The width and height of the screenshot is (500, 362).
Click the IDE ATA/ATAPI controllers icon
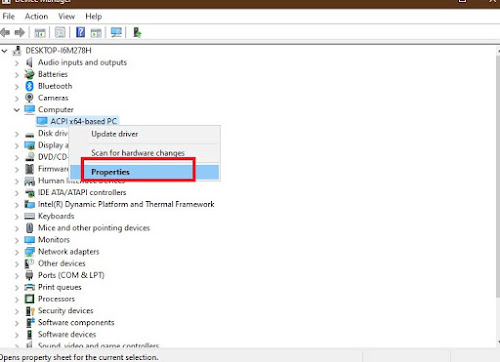tap(30, 193)
